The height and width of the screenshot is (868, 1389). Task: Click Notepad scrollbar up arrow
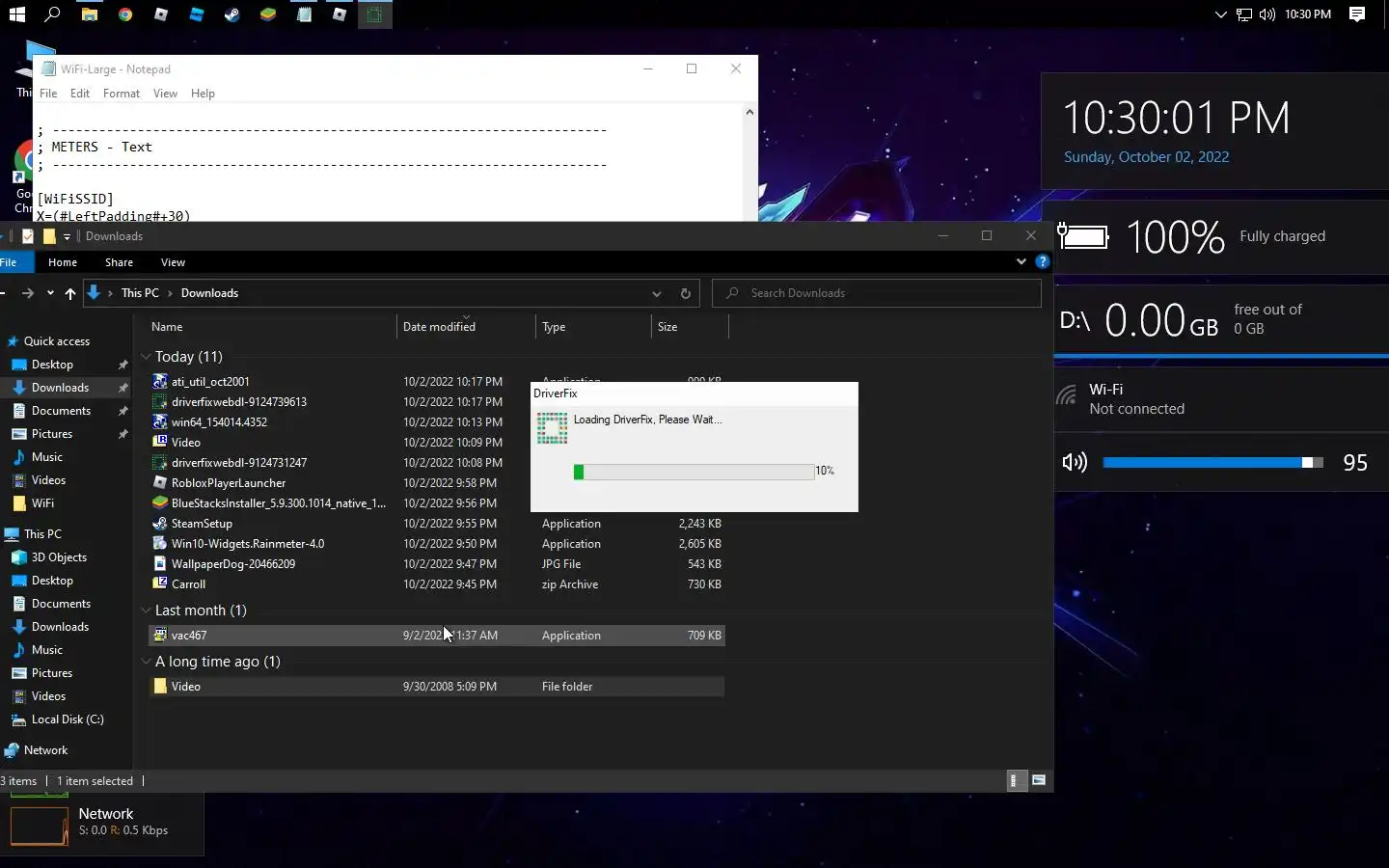[x=749, y=113]
